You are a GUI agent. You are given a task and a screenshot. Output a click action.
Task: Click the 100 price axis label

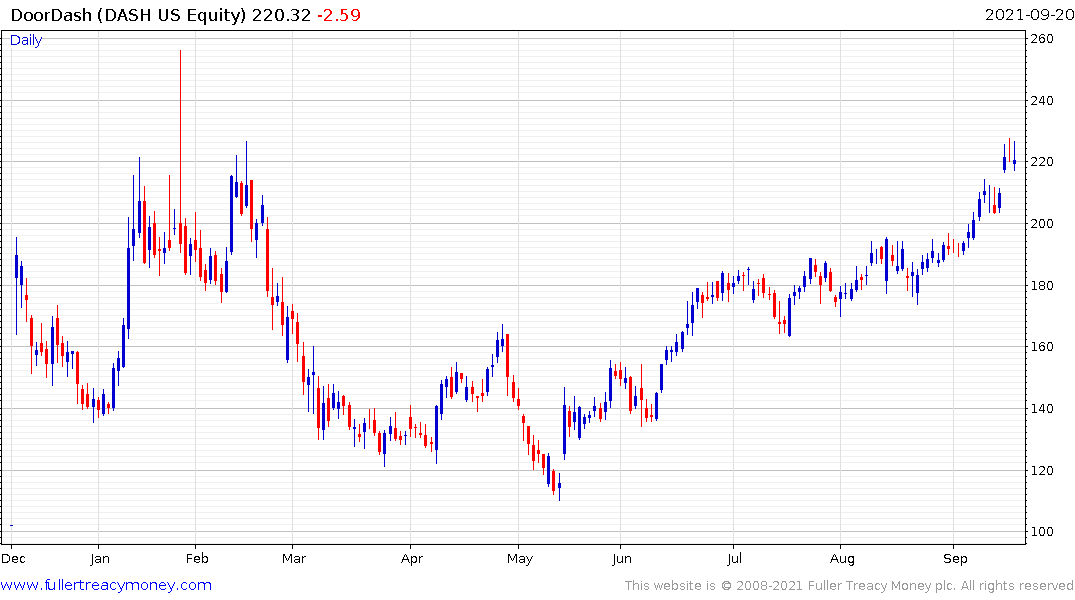point(1041,531)
